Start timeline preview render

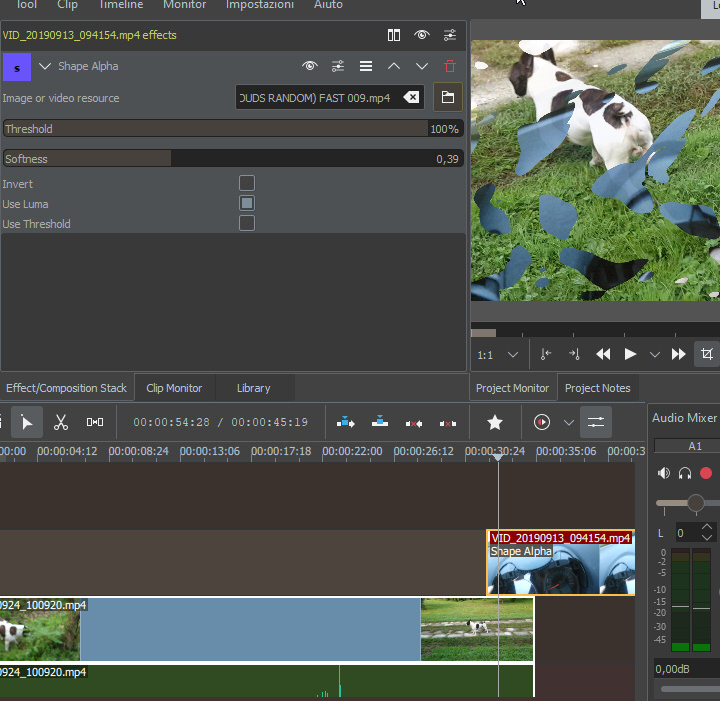coord(542,422)
